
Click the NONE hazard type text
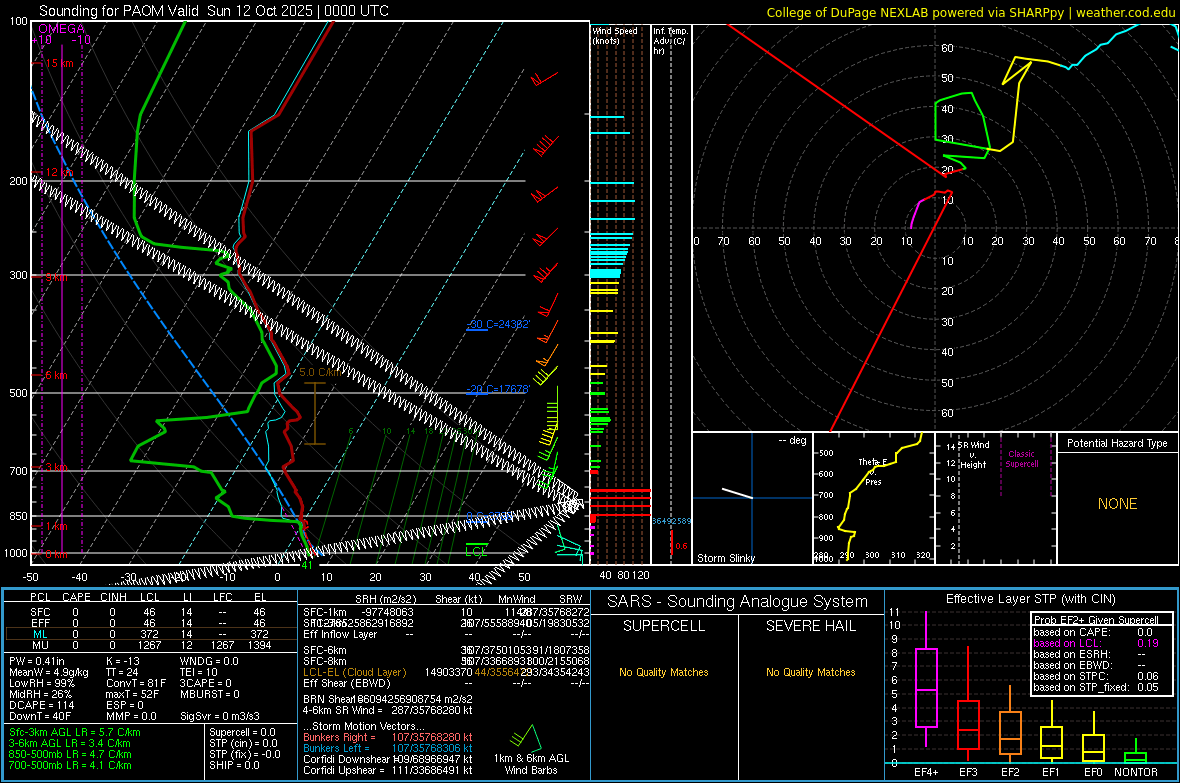pos(1117,504)
